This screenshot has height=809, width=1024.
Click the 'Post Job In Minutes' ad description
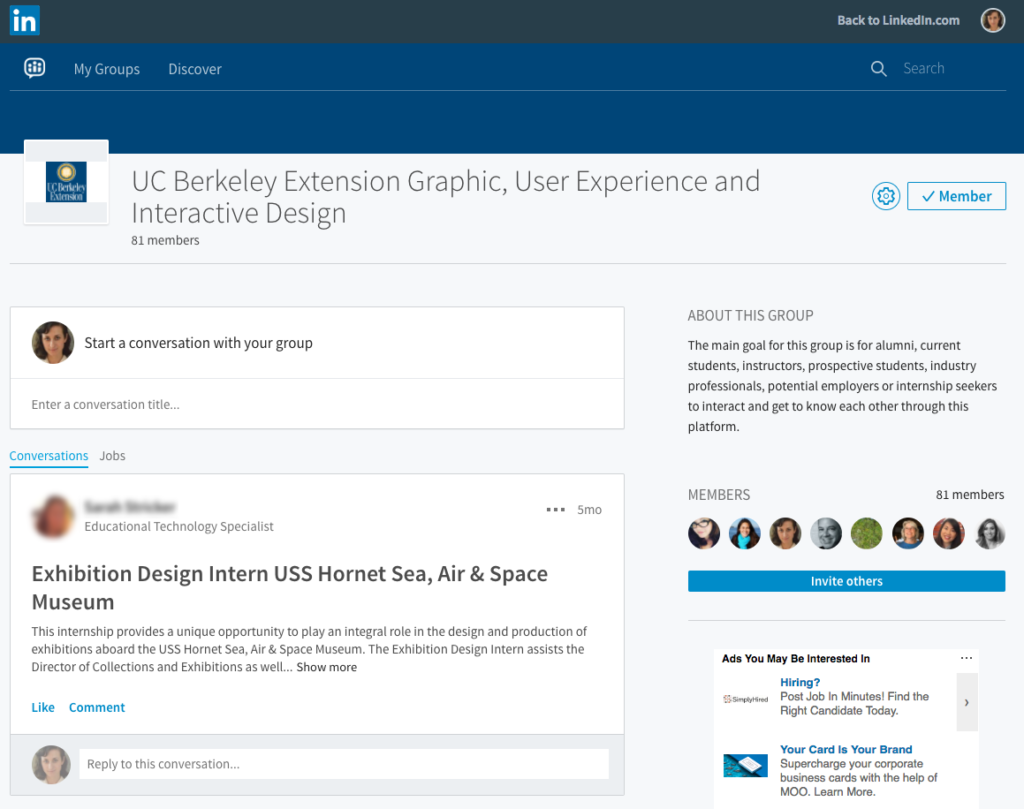coord(854,703)
